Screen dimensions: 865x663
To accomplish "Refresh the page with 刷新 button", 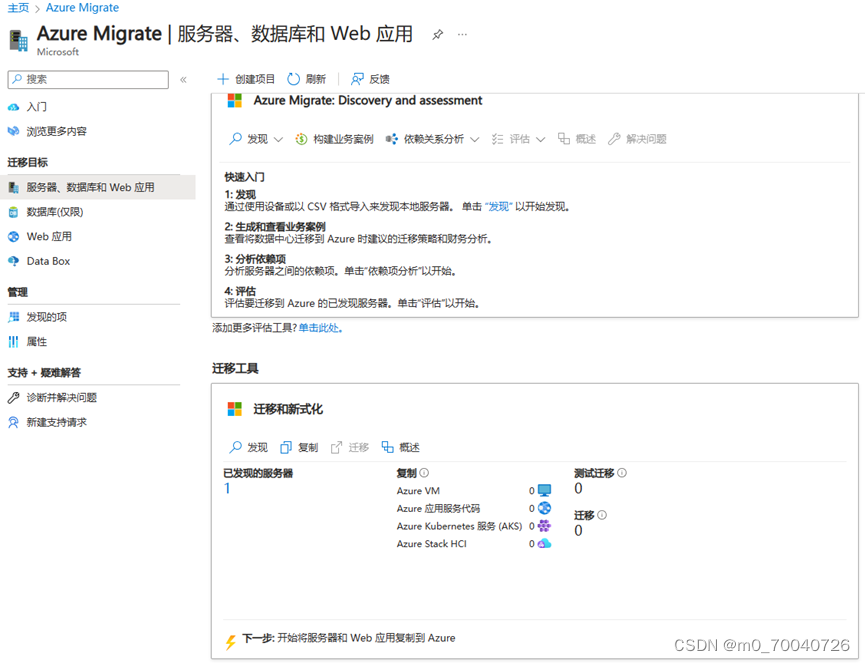I will (x=307, y=79).
